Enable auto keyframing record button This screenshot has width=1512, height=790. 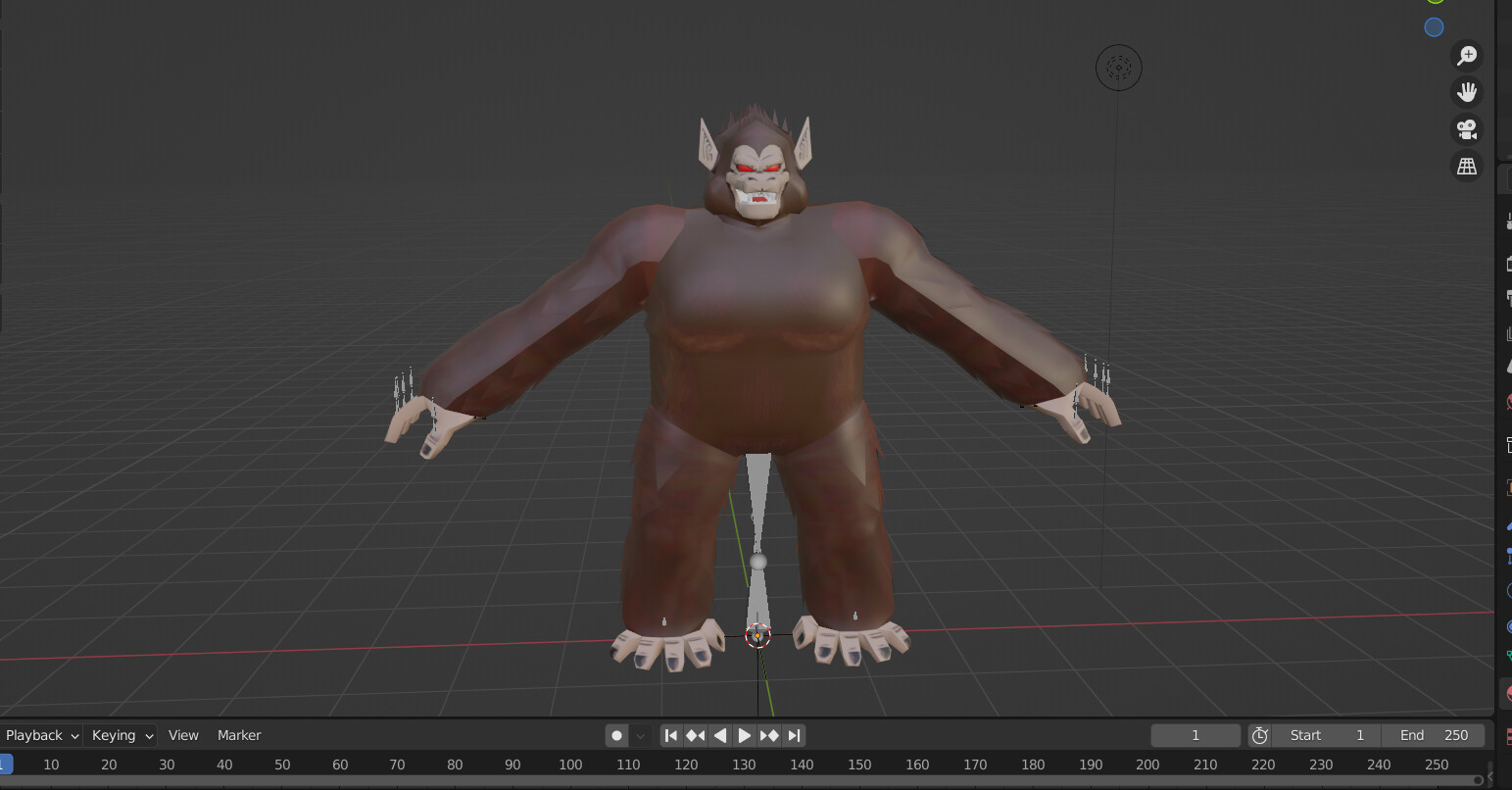point(616,735)
